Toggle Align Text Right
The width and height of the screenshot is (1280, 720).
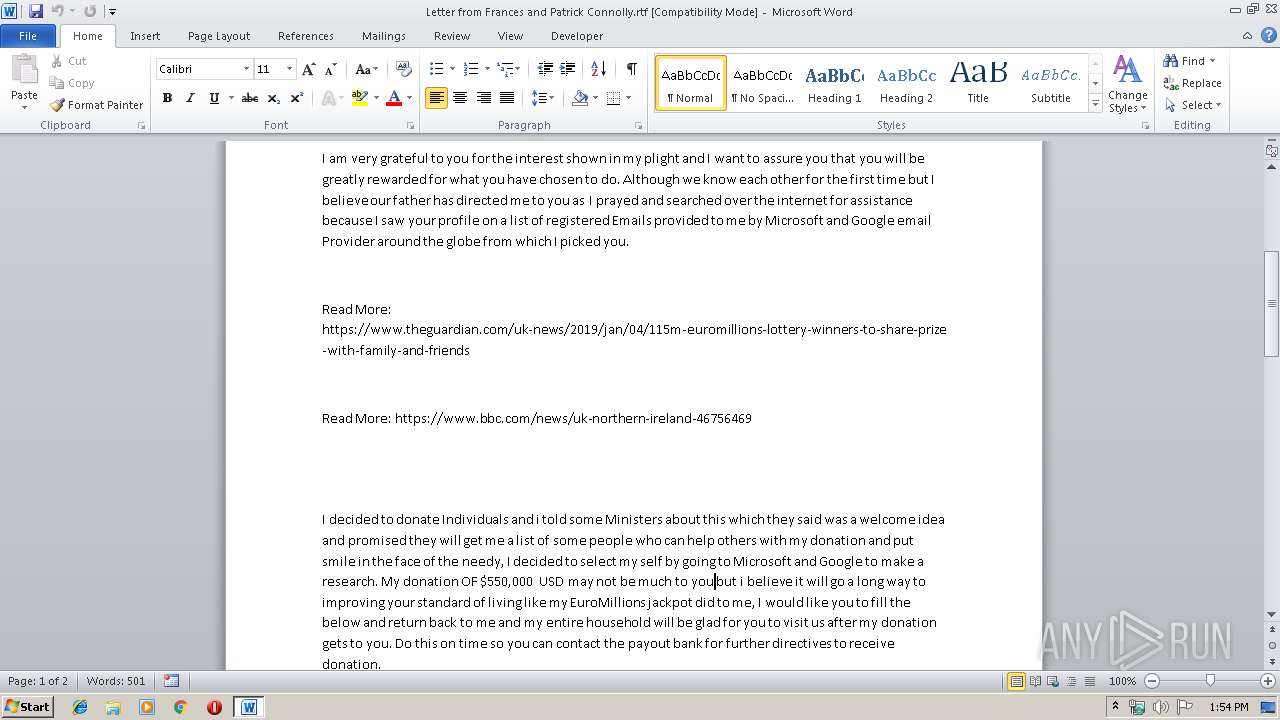[484, 98]
